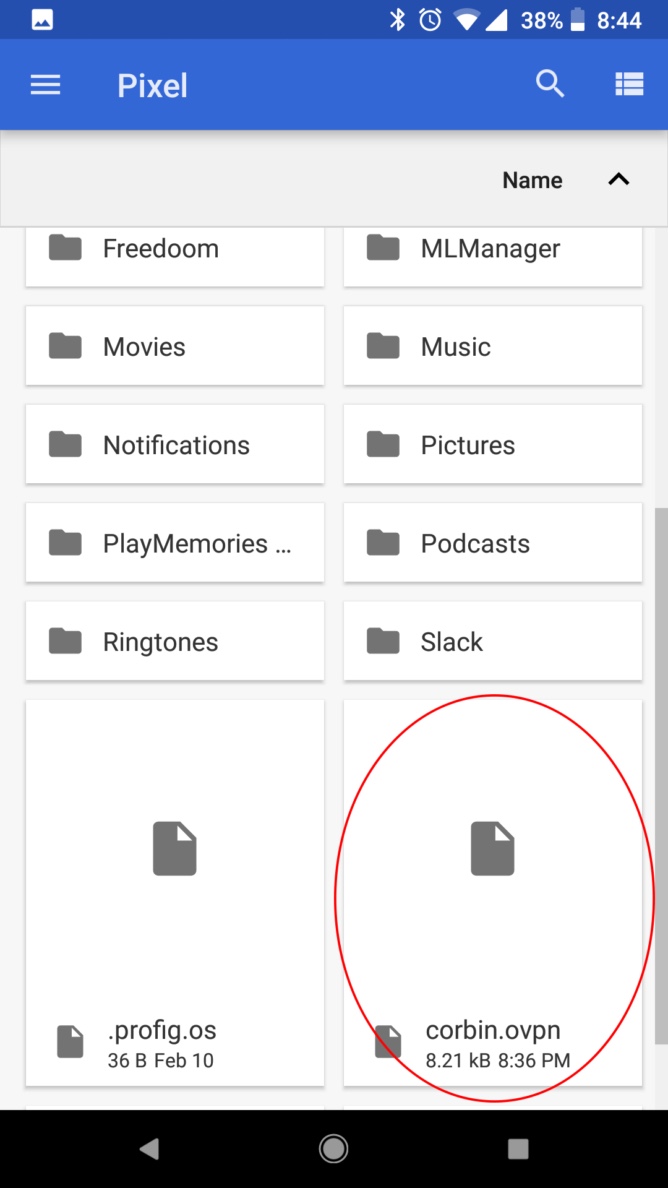This screenshot has width=668, height=1188.
Task: Sort files by Name header
Action: [x=532, y=180]
